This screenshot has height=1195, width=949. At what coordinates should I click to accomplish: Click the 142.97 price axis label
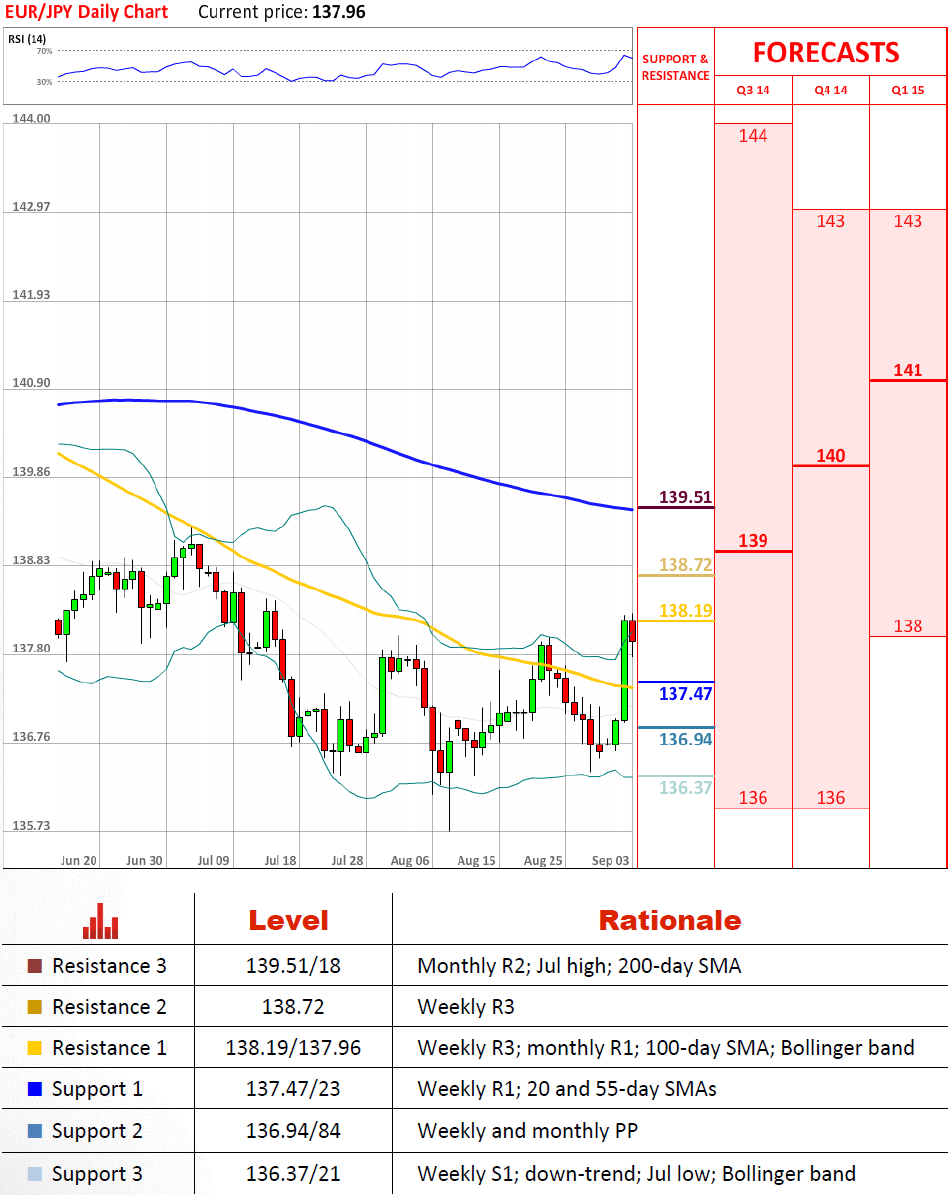[31, 207]
